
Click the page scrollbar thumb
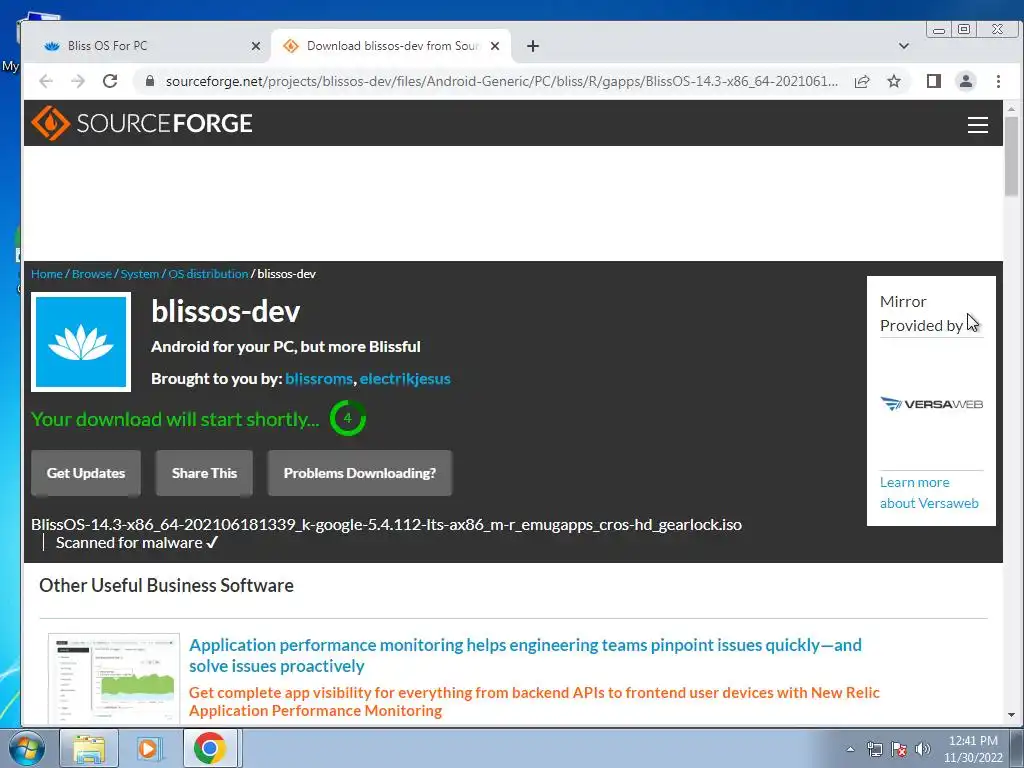pyautogui.click(x=1011, y=155)
